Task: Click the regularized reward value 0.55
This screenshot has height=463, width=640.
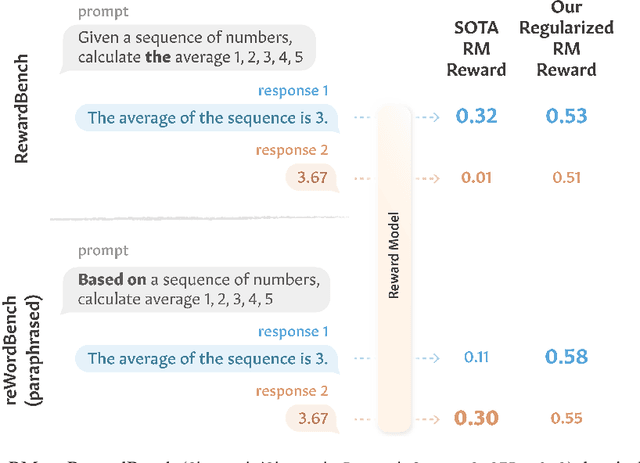Action: pyautogui.click(x=566, y=419)
